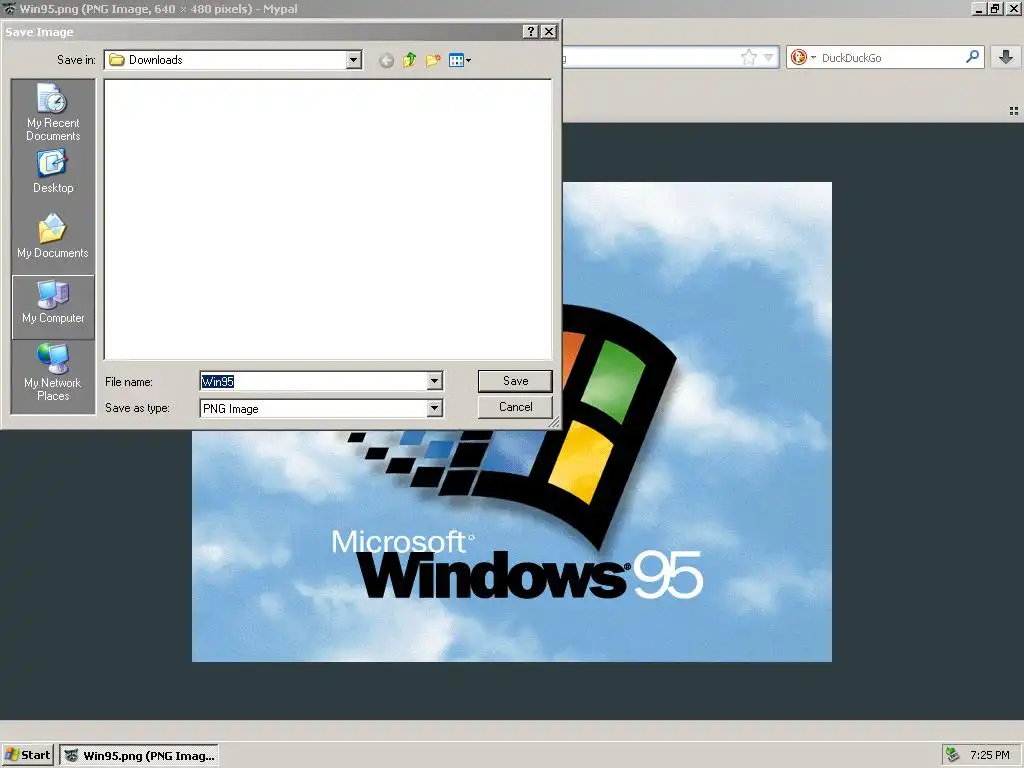
Task: Click the File name text field
Action: coord(313,381)
